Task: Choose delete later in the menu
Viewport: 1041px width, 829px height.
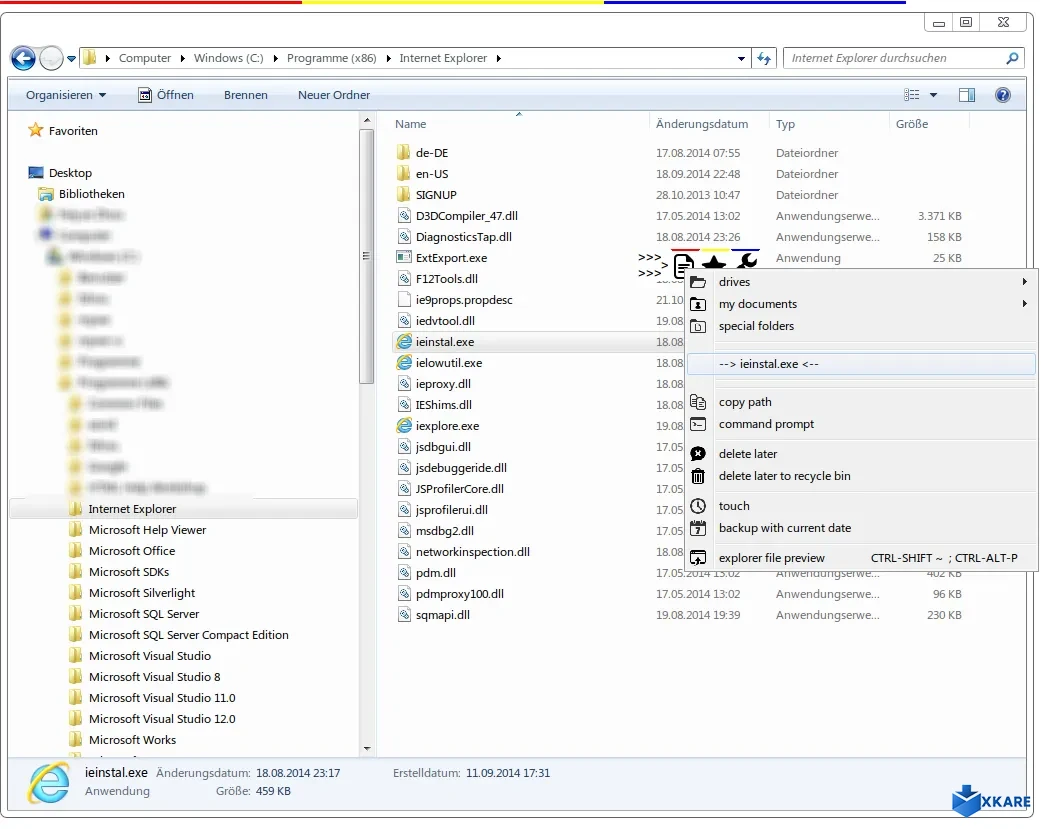Action: tap(862, 454)
